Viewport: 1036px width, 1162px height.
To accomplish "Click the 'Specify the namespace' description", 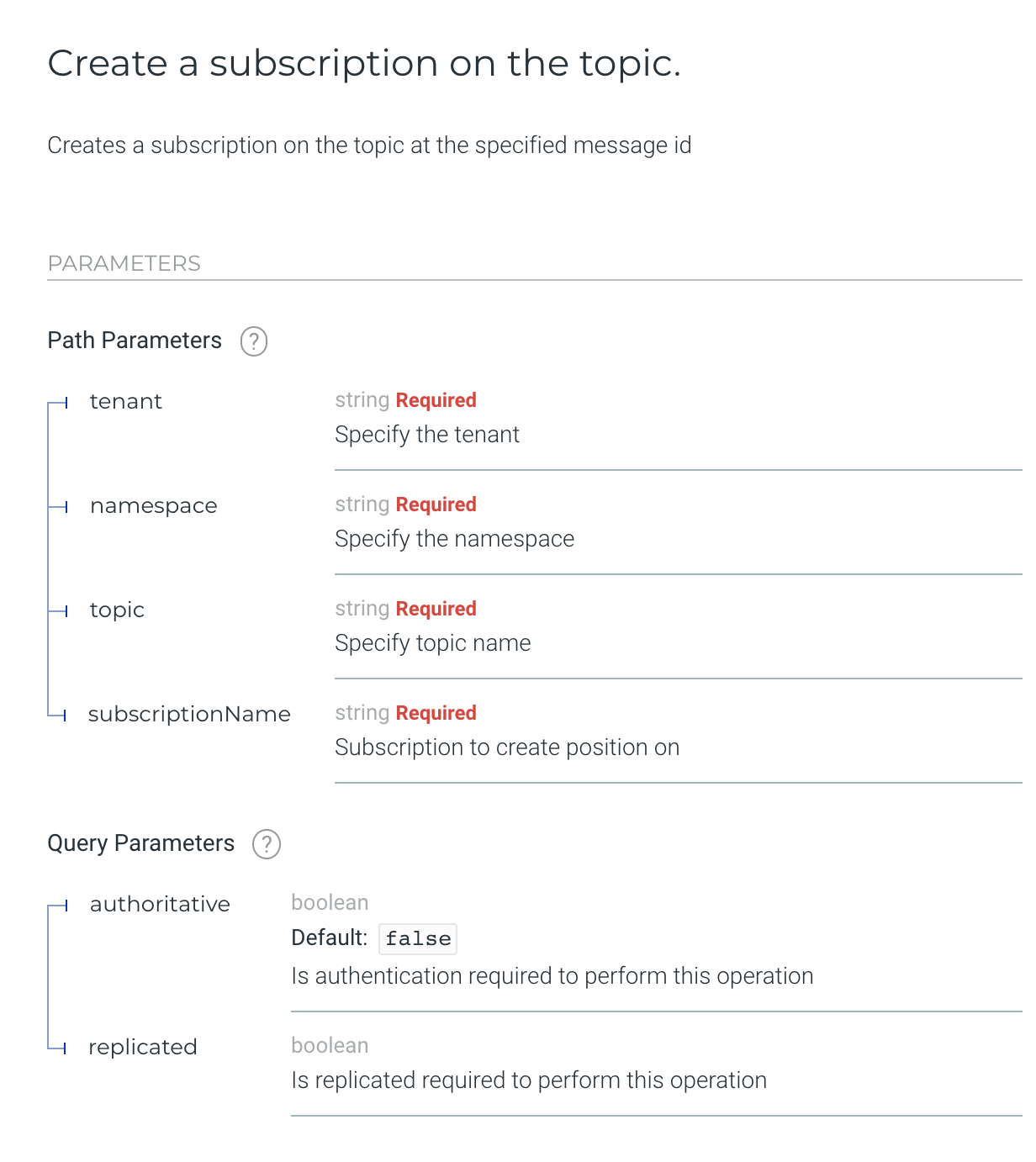I will (454, 539).
